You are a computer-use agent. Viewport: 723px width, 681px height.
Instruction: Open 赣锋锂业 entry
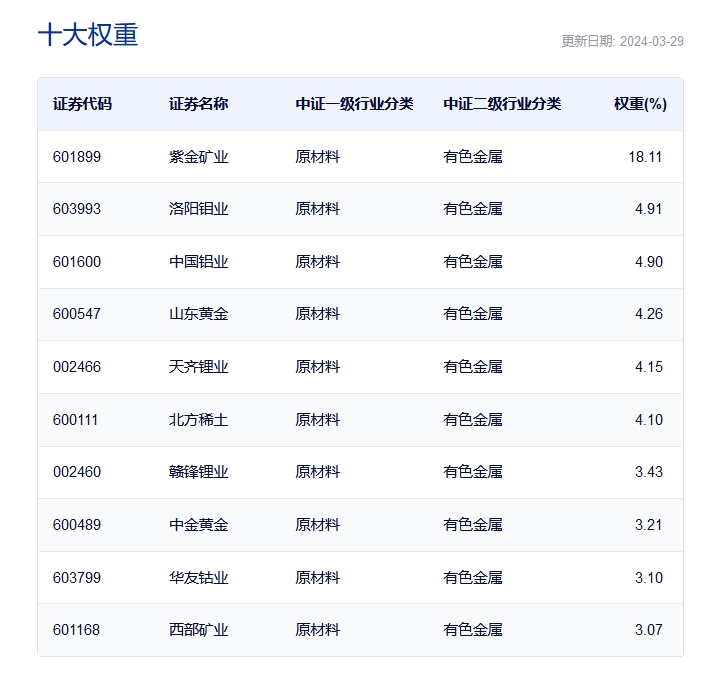click(x=198, y=472)
